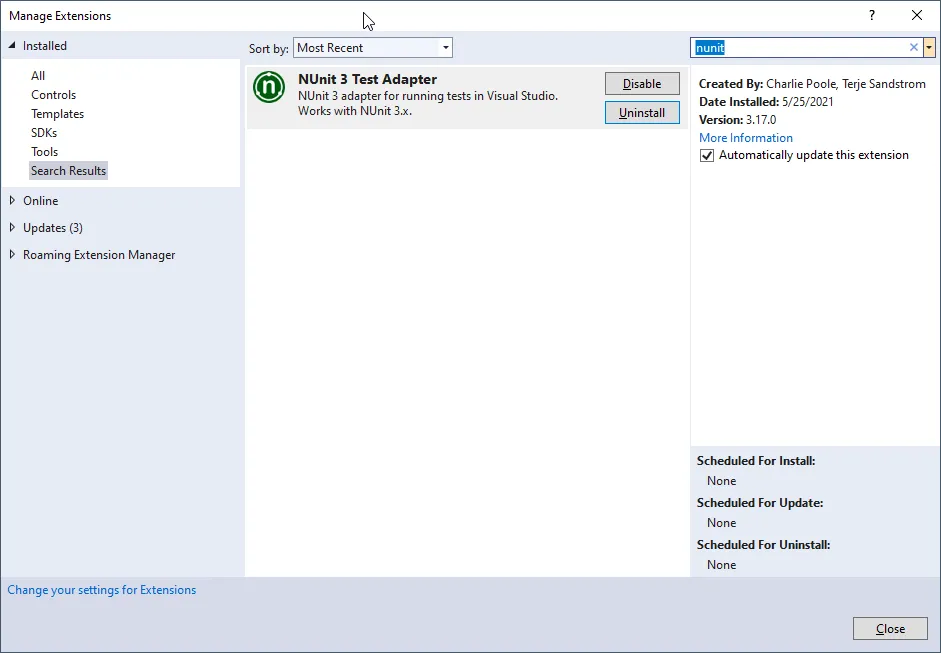941x653 pixels.
Task: Click the Scheduled For Uninstall label
Action: 763,545
